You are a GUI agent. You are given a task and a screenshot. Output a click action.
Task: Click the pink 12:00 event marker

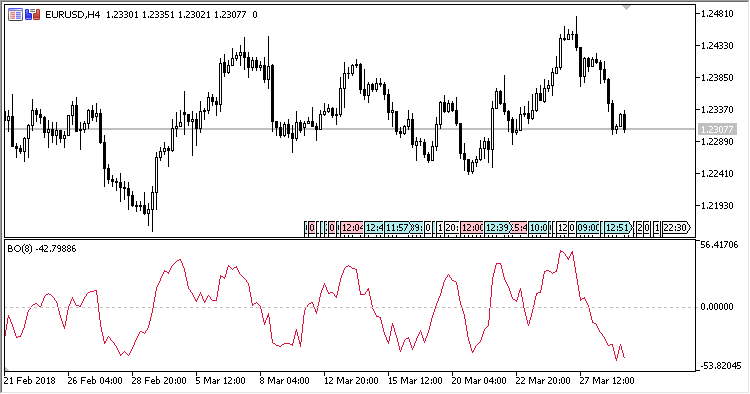pyautogui.click(x=472, y=228)
